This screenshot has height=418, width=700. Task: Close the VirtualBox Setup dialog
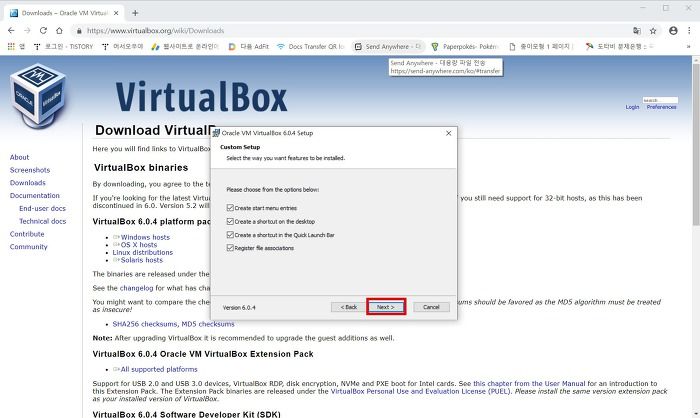[x=449, y=133]
